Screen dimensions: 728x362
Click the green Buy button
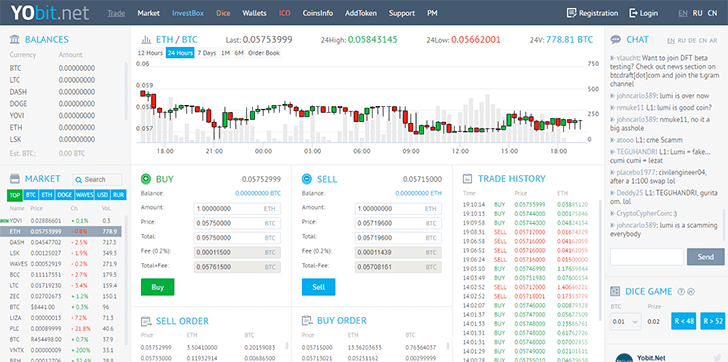pyautogui.click(x=157, y=287)
